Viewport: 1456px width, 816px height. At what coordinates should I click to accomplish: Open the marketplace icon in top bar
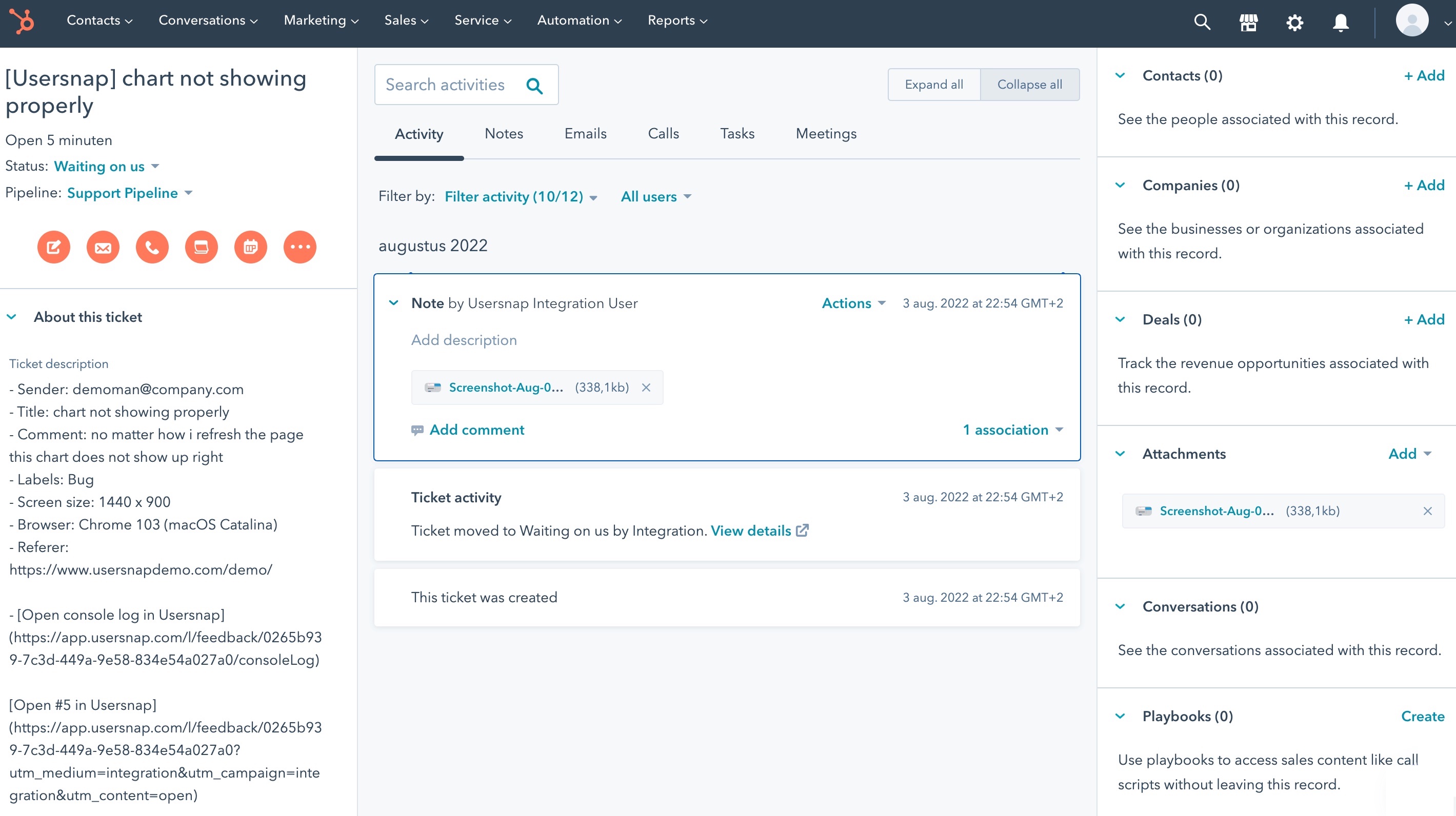(1249, 22)
